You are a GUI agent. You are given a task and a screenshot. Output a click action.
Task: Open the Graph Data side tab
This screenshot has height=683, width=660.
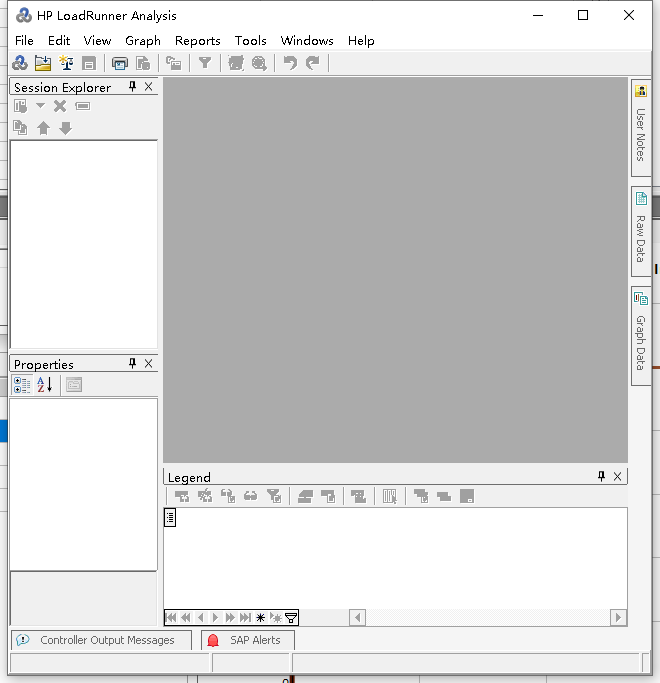click(x=641, y=335)
